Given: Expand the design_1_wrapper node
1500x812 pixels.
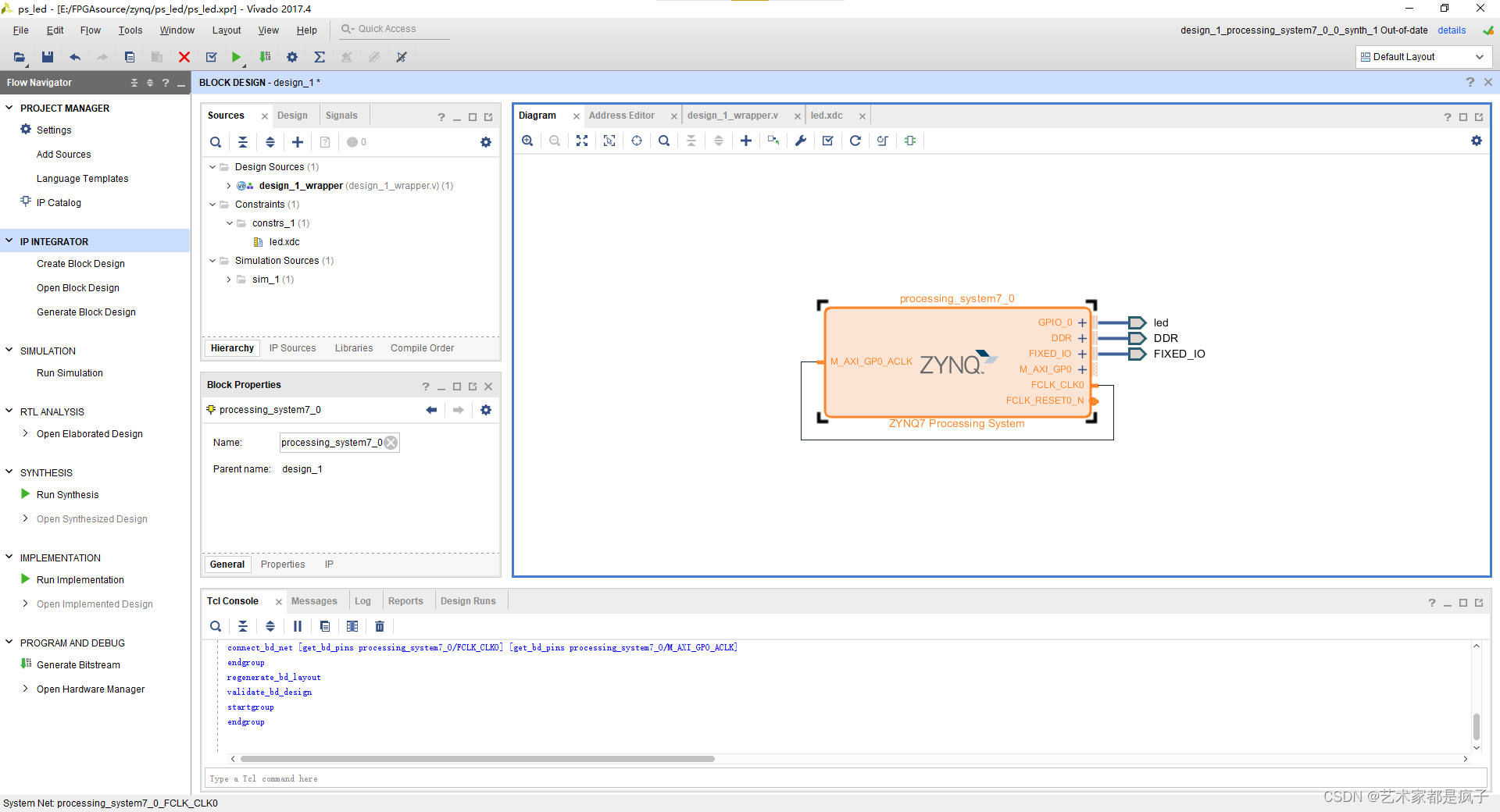Looking at the screenshot, I should pos(229,186).
